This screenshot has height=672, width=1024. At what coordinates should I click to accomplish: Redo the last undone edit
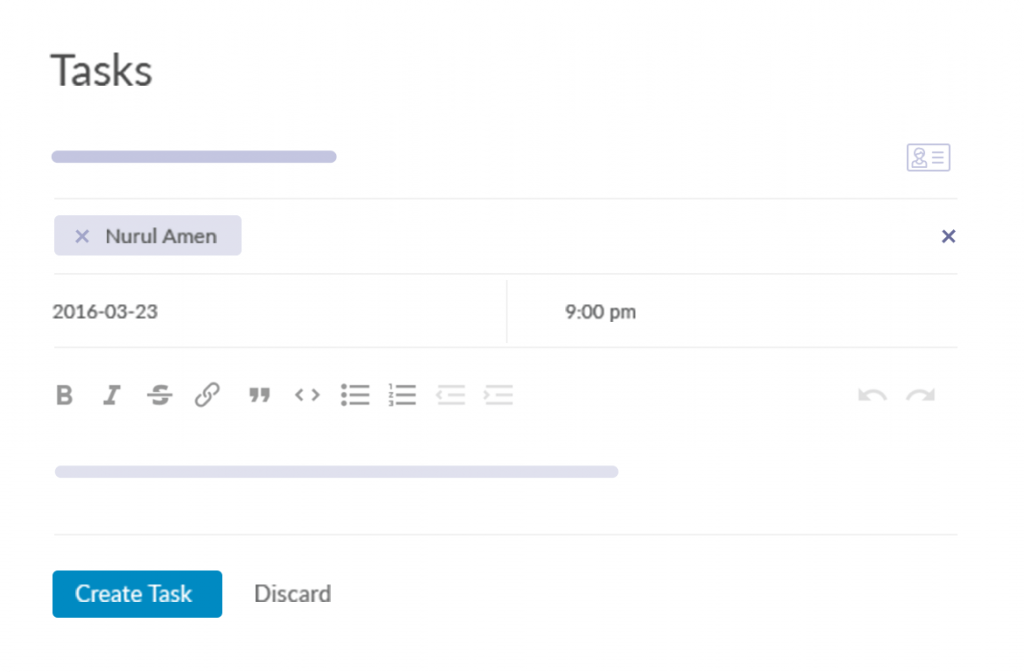pos(920,396)
